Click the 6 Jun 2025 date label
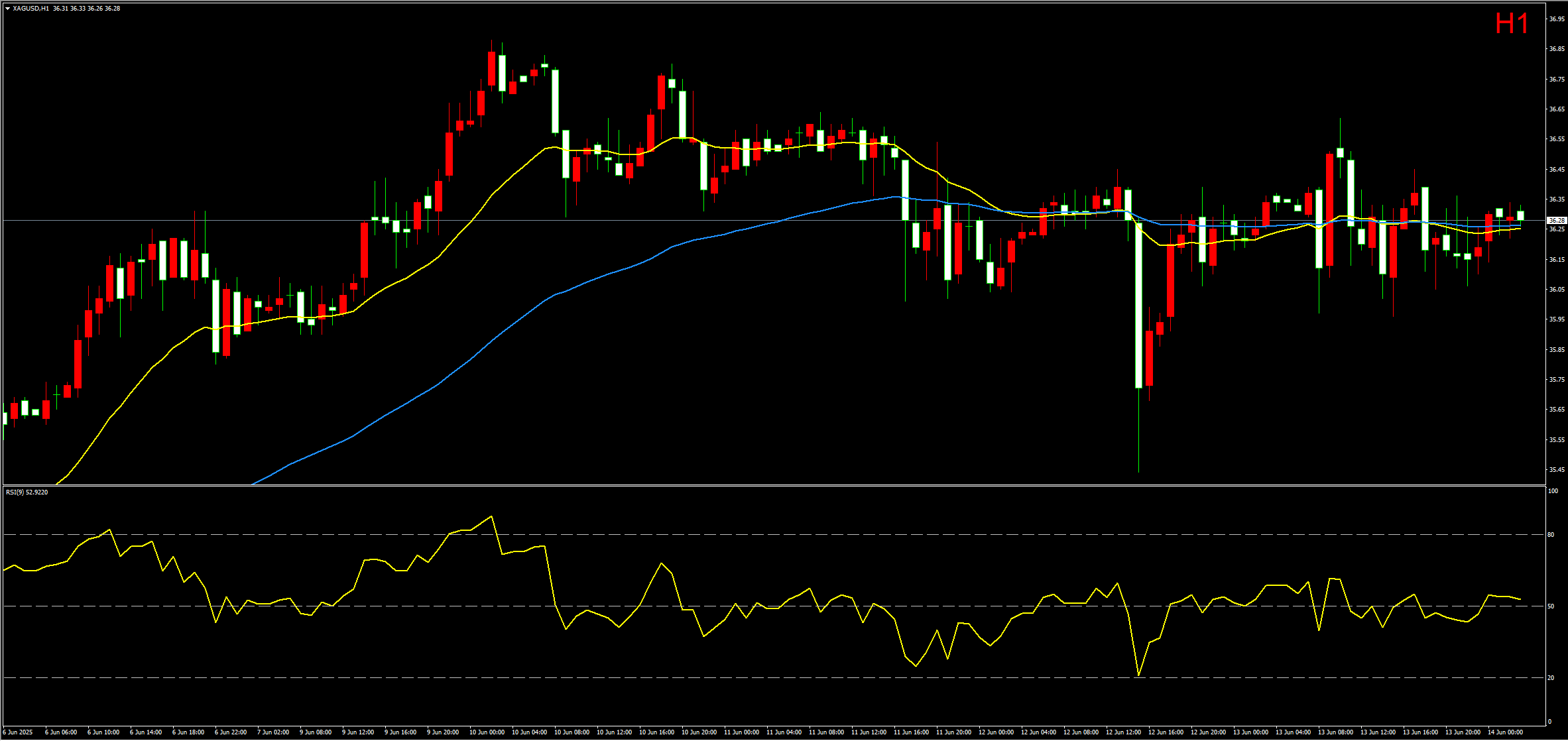 (17, 732)
